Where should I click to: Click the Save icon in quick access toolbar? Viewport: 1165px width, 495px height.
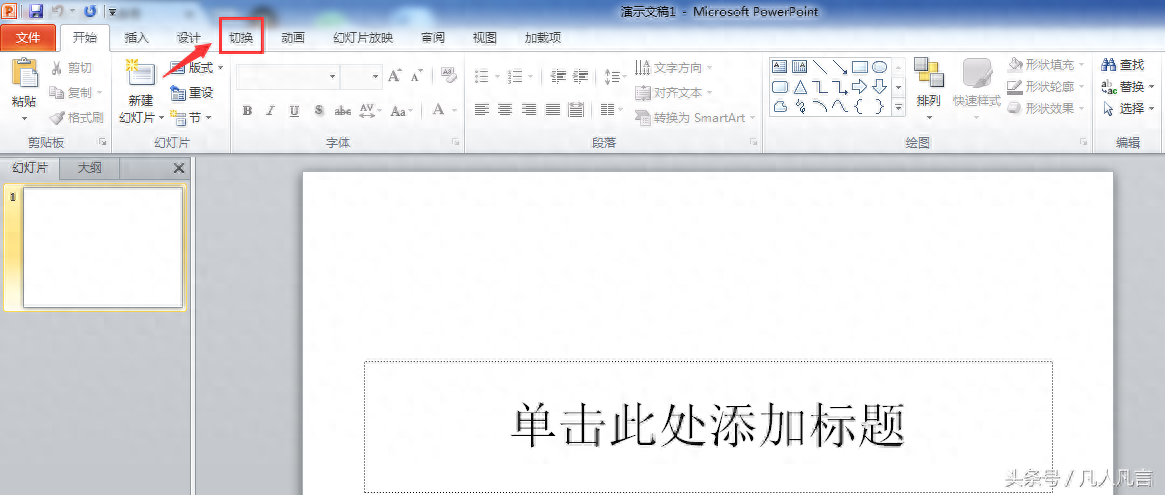[x=36, y=11]
